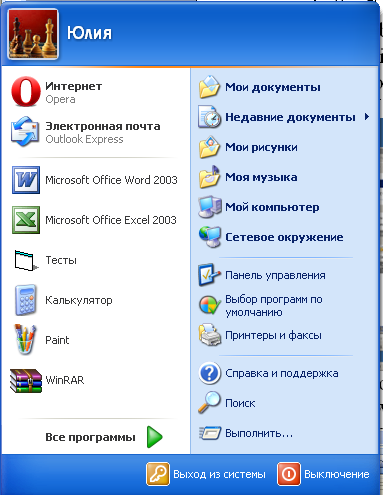Click the Outlook Express envelope icon
Image resolution: width=383 pixels, height=495 pixels.
click(26, 131)
